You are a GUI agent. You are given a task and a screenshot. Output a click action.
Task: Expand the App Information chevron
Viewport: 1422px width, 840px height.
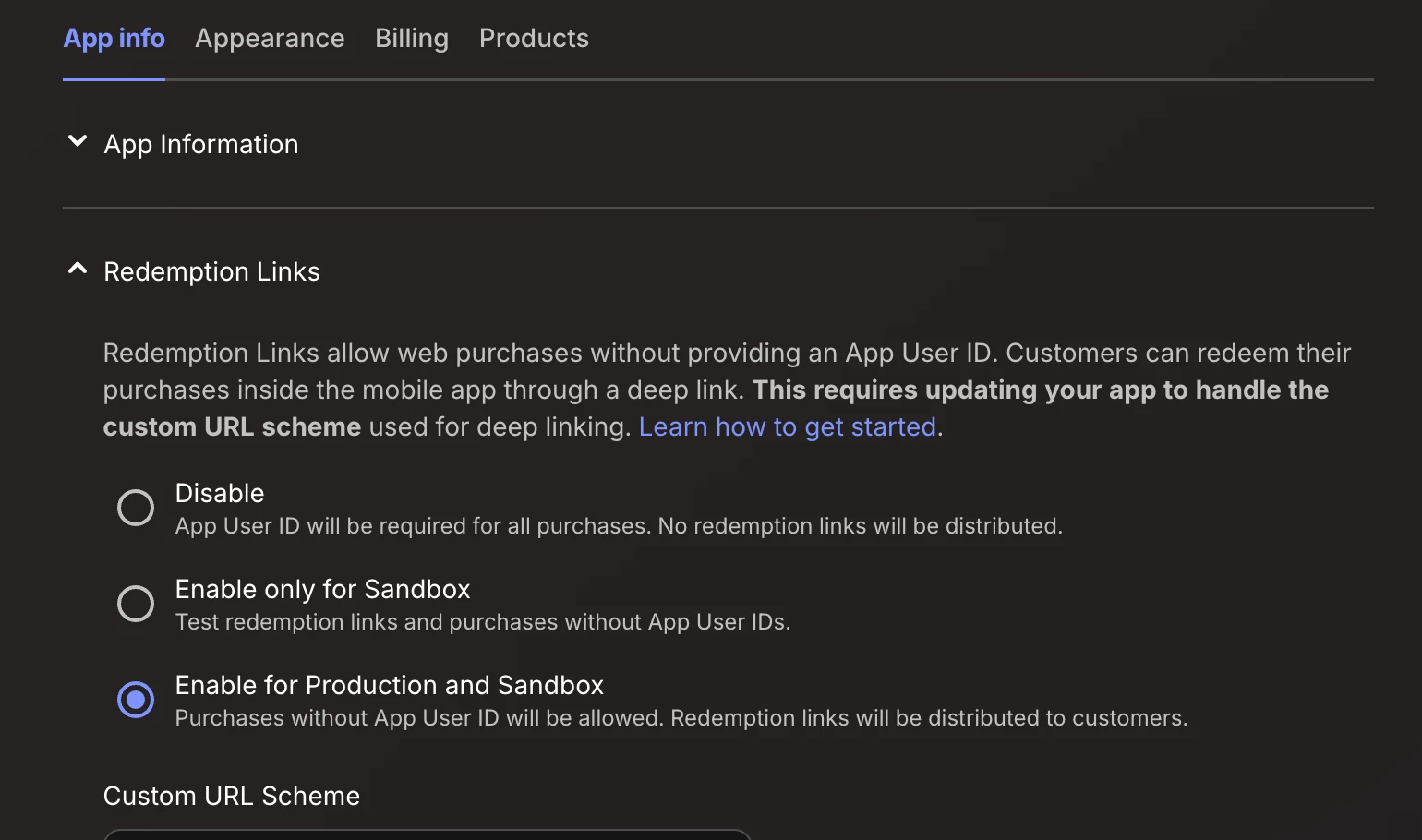point(78,142)
